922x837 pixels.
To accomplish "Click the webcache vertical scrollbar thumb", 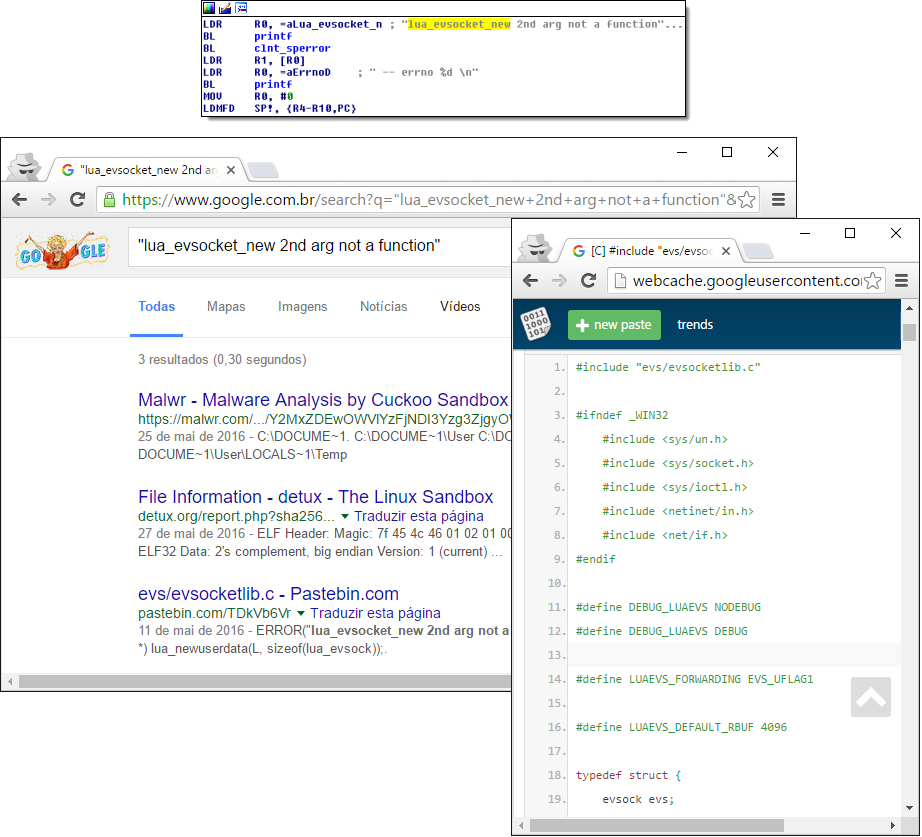I will click(909, 332).
